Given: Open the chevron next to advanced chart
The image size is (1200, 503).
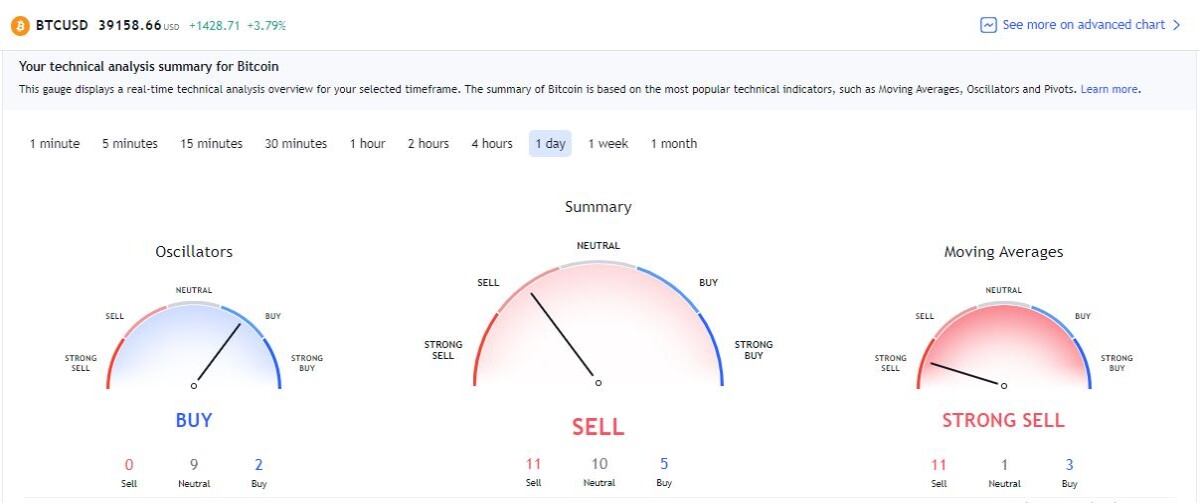Looking at the screenshot, I should pyautogui.click(x=1177, y=25).
